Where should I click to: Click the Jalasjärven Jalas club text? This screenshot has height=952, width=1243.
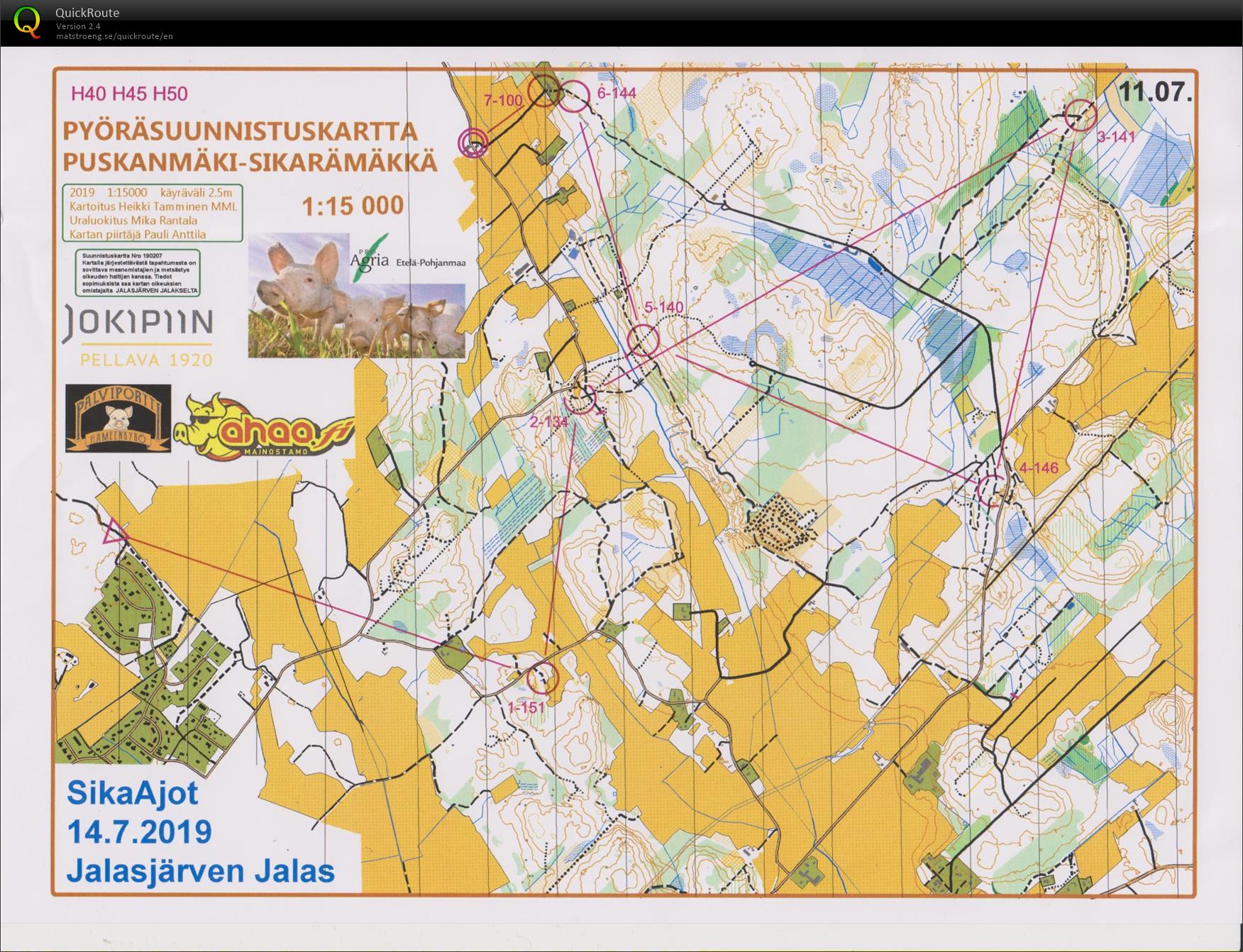coord(201,870)
